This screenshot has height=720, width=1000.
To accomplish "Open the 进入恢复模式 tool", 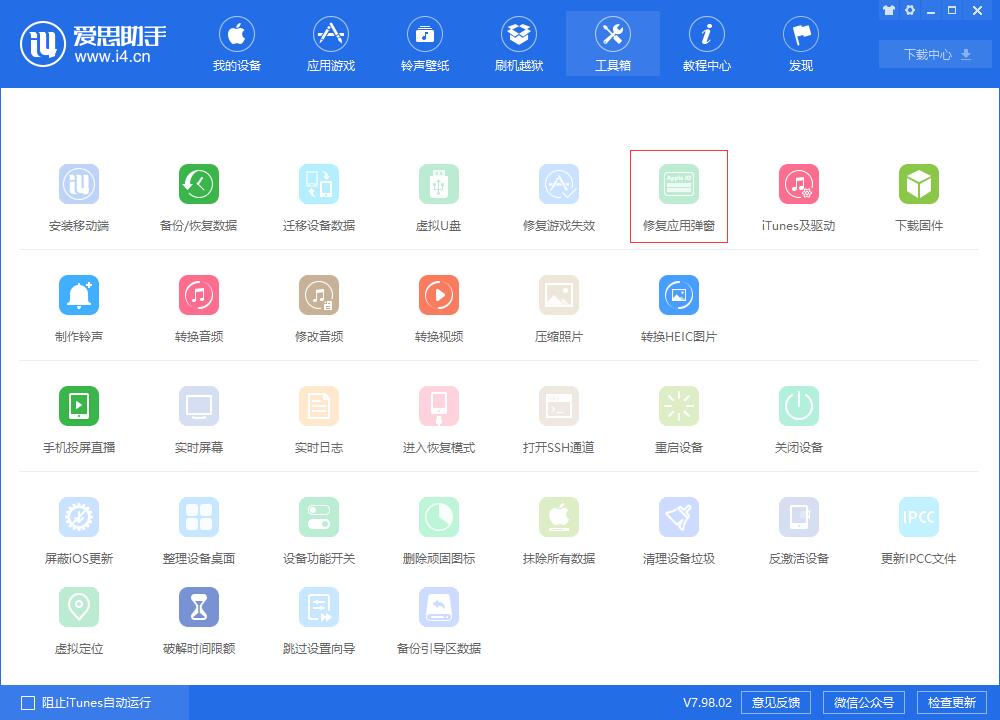I will click(x=439, y=417).
